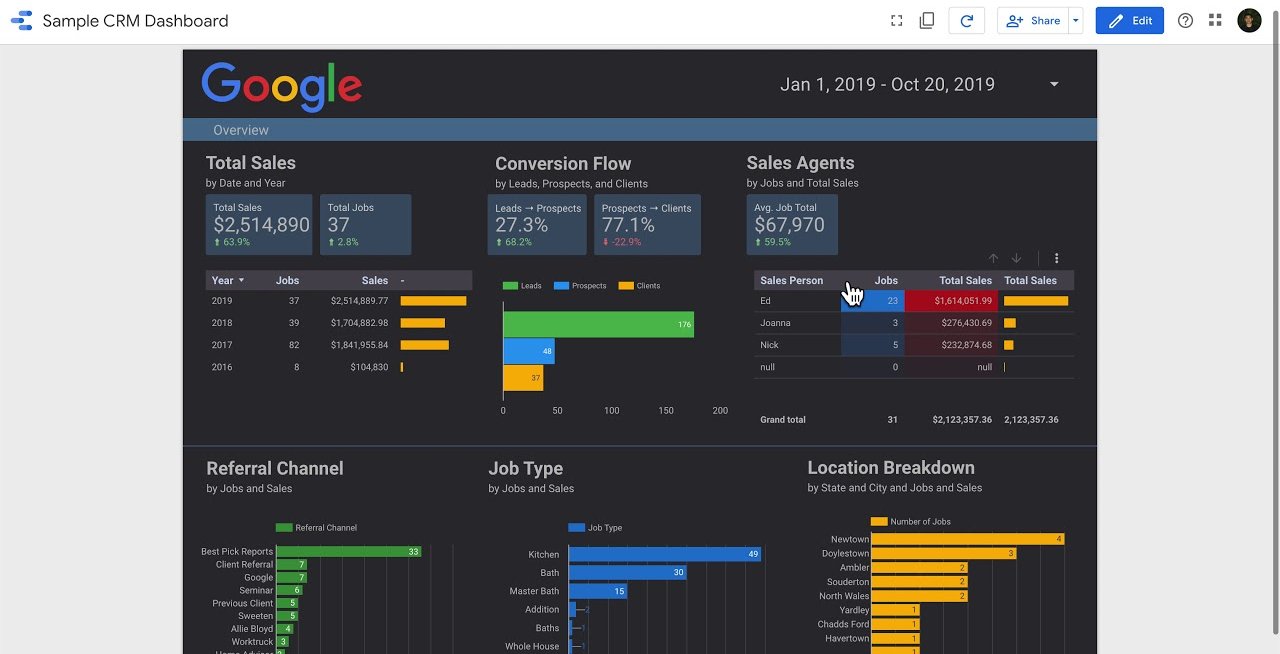
Task: Click the Sales header in Total Sales table
Action: (x=375, y=281)
